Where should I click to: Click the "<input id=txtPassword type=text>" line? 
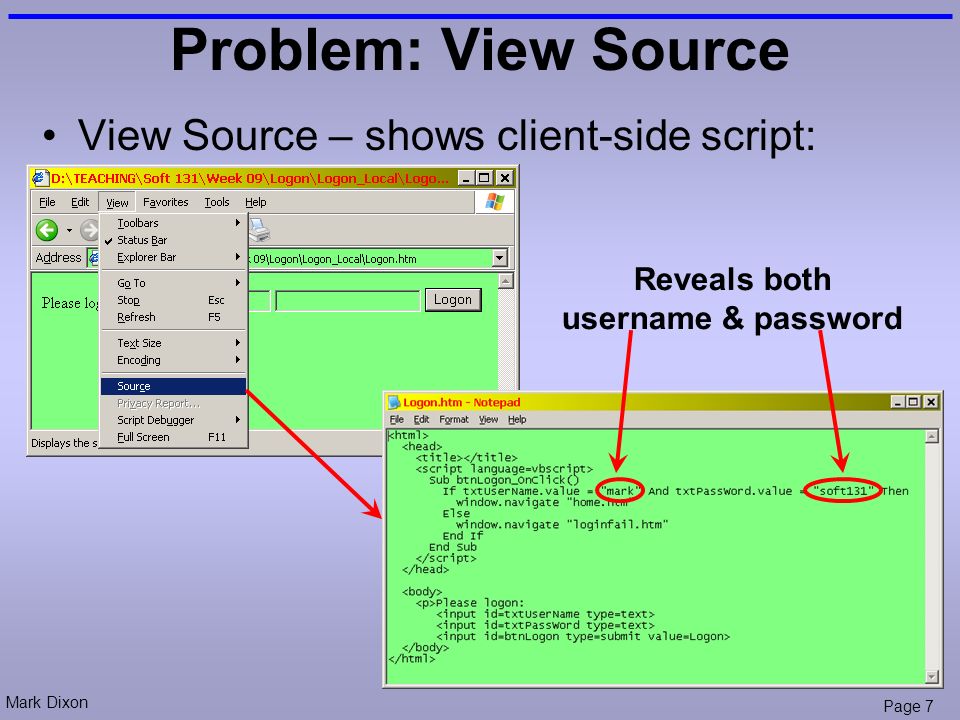[545, 625]
